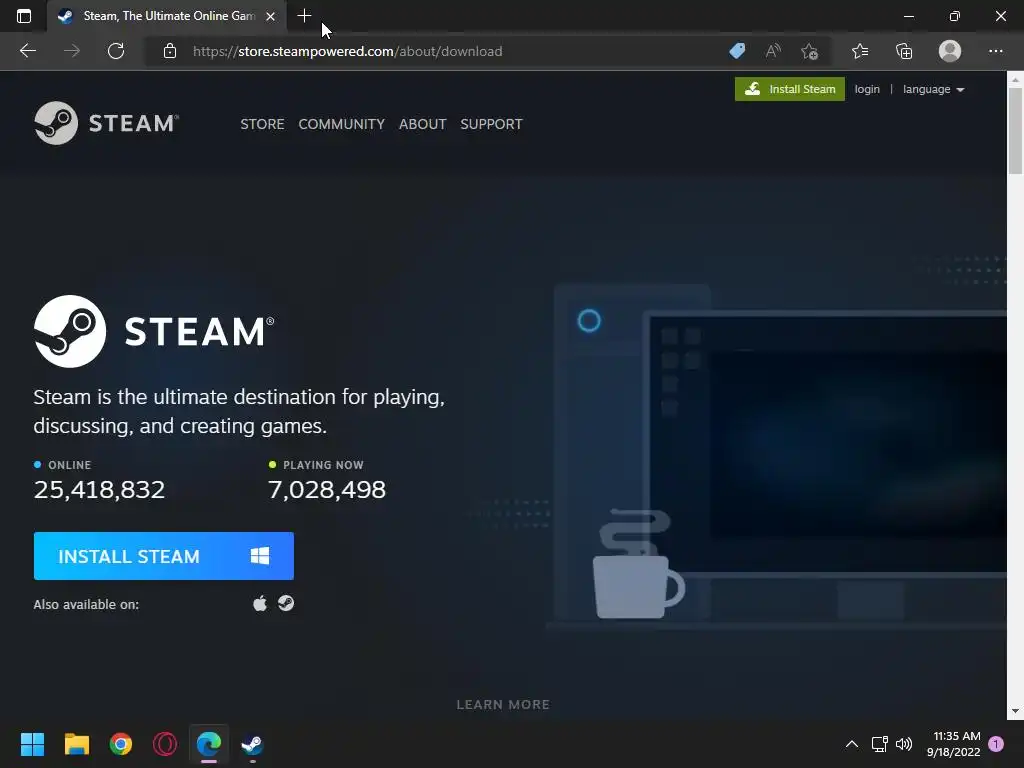Image resolution: width=1024 pixels, height=768 pixels.
Task: Click the scrollbar down arrow
Action: point(1015,711)
